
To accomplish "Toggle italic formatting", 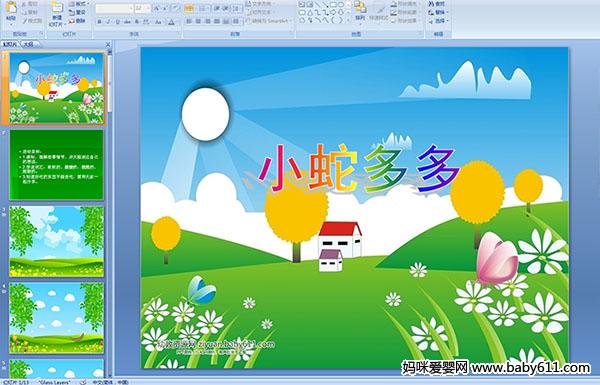I will pos(108,22).
